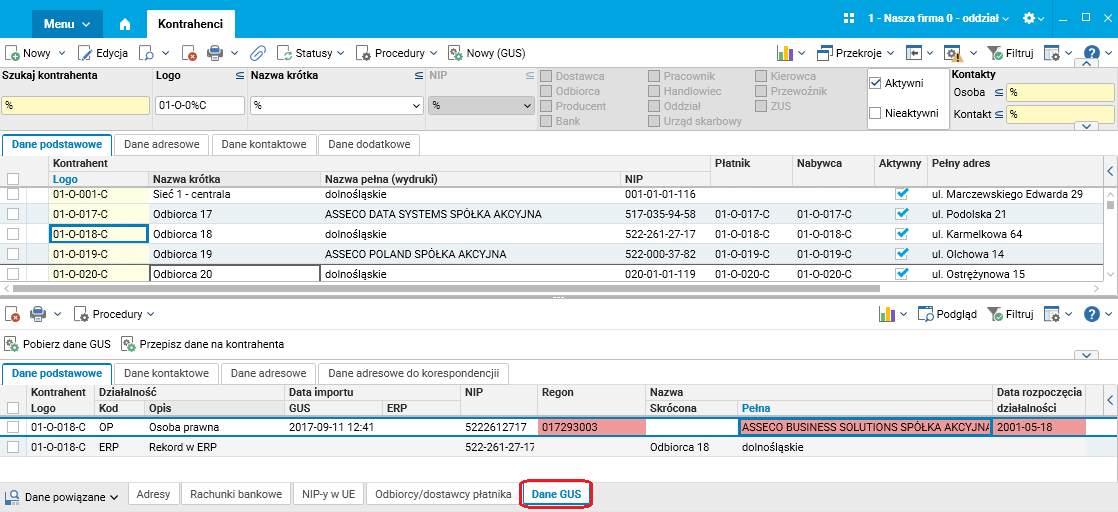Click Przepisz dane na kontrahenta
This screenshot has width=1118, height=512.
(202, 344)
